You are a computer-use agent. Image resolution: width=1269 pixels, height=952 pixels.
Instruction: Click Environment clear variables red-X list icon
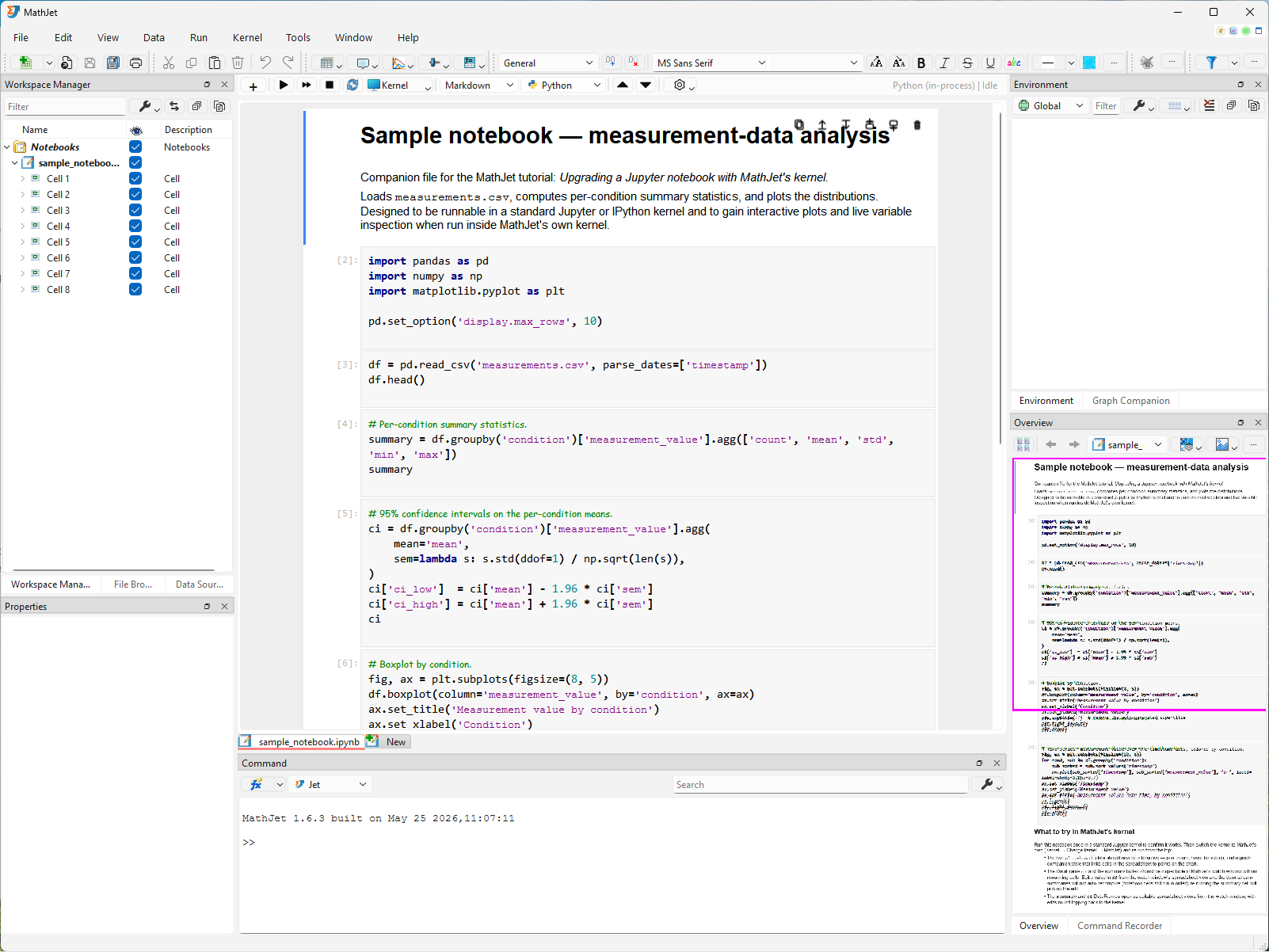[1209, 105]
